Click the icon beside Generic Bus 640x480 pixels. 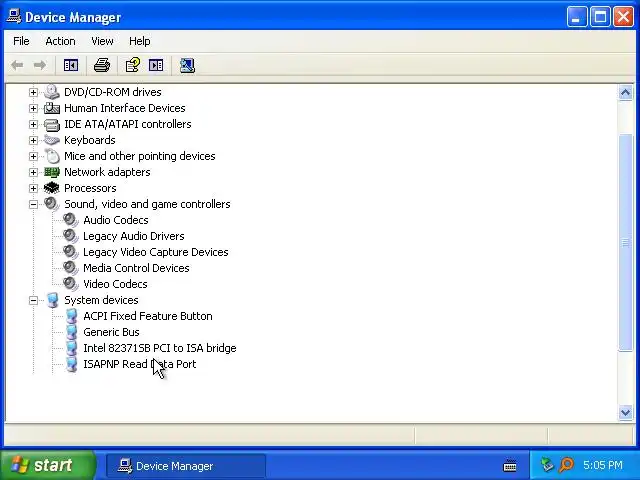tap(71, 332)
